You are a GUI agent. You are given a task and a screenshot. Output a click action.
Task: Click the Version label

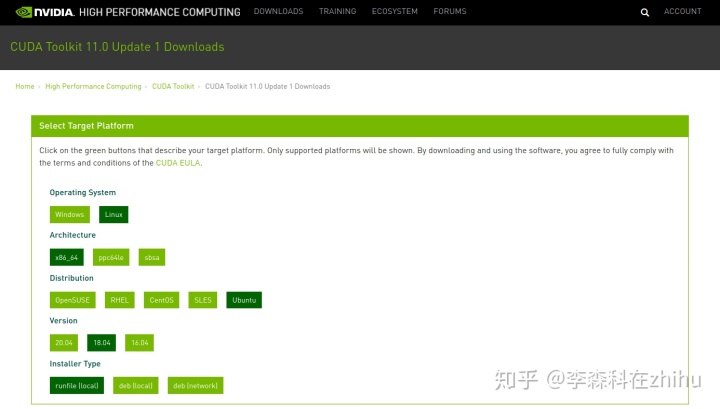pos(63,321)
